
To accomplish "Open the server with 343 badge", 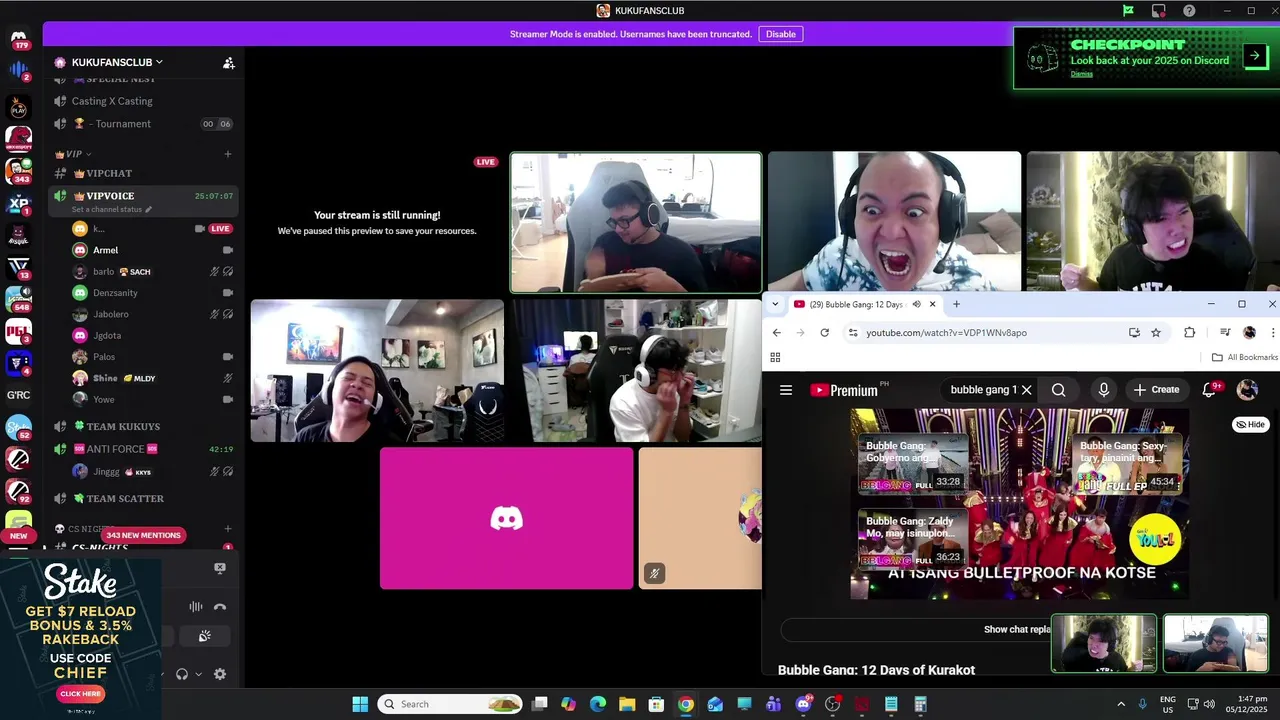I will (x=19, y=171).
